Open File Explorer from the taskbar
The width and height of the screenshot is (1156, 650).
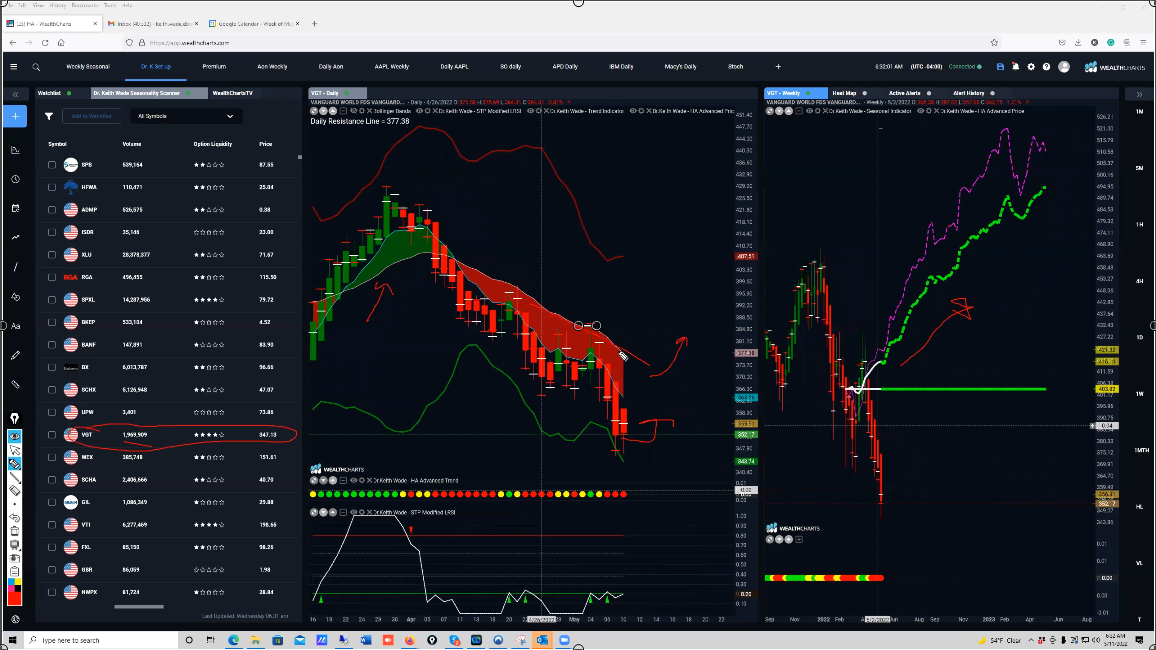[x=255, y=640]
